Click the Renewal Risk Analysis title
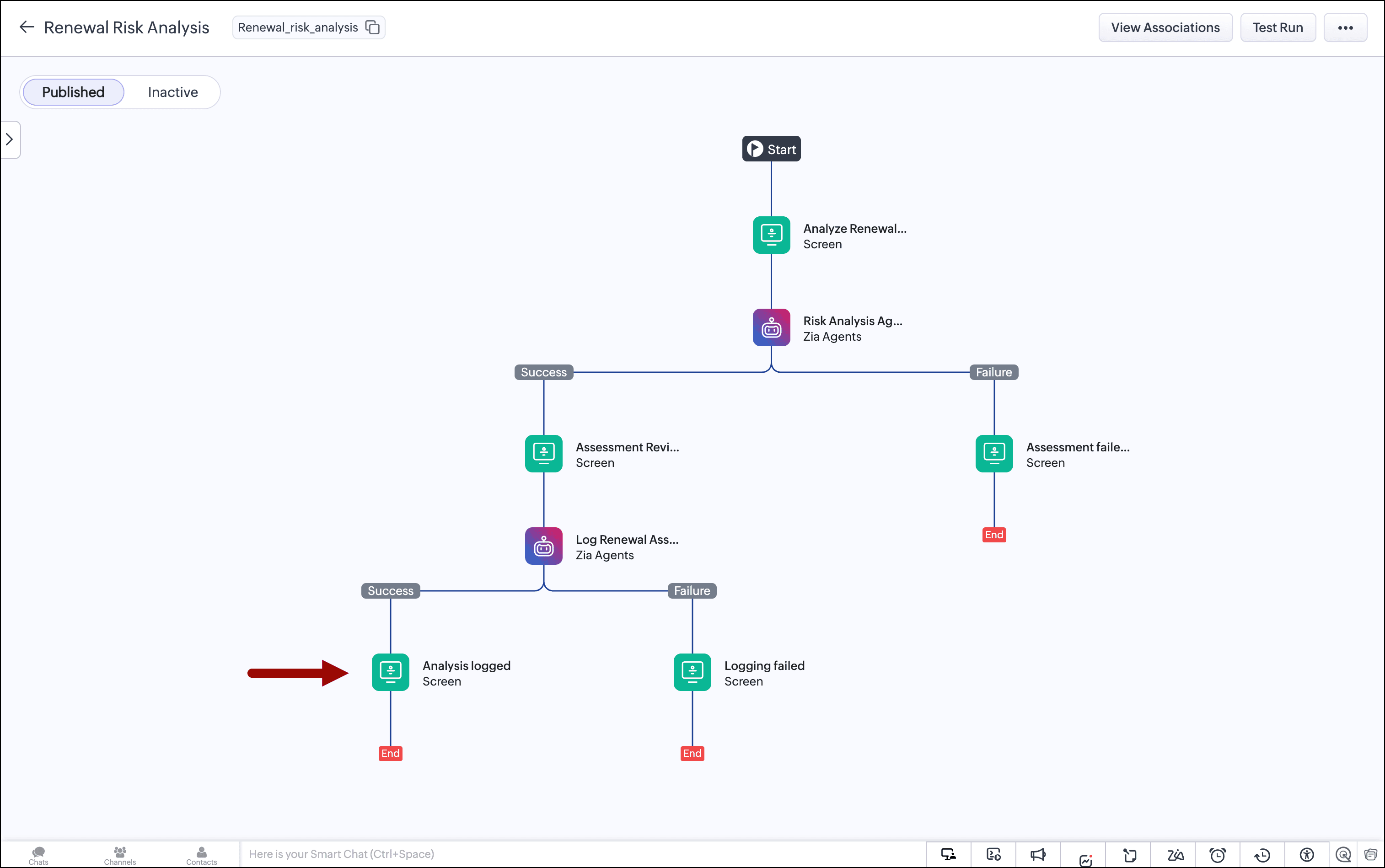This screenshot has height=868, width=1385. 126,27
